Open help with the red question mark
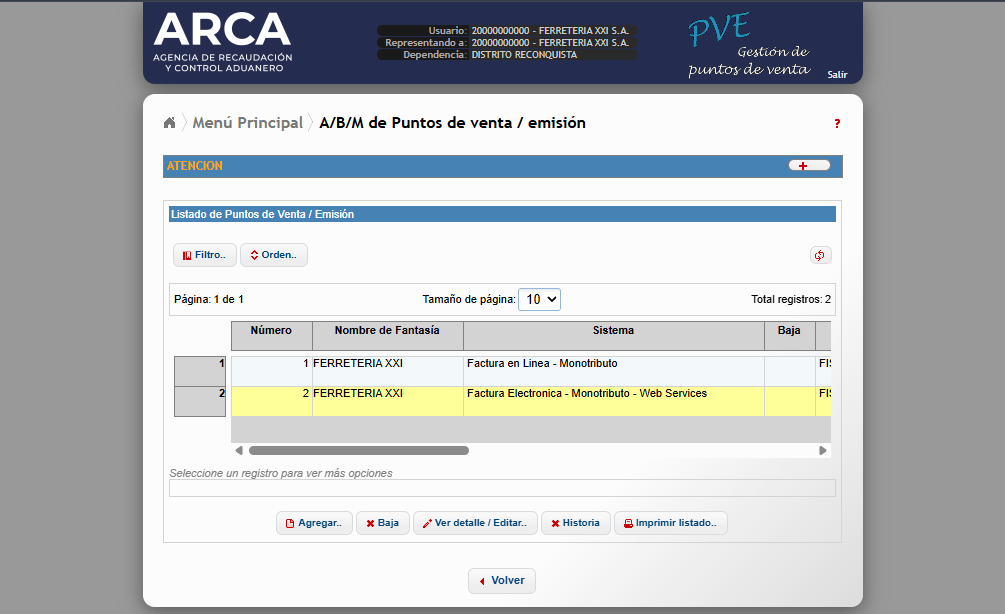The height and width of the screenshot is (614, 1005). tap(836, 124)
